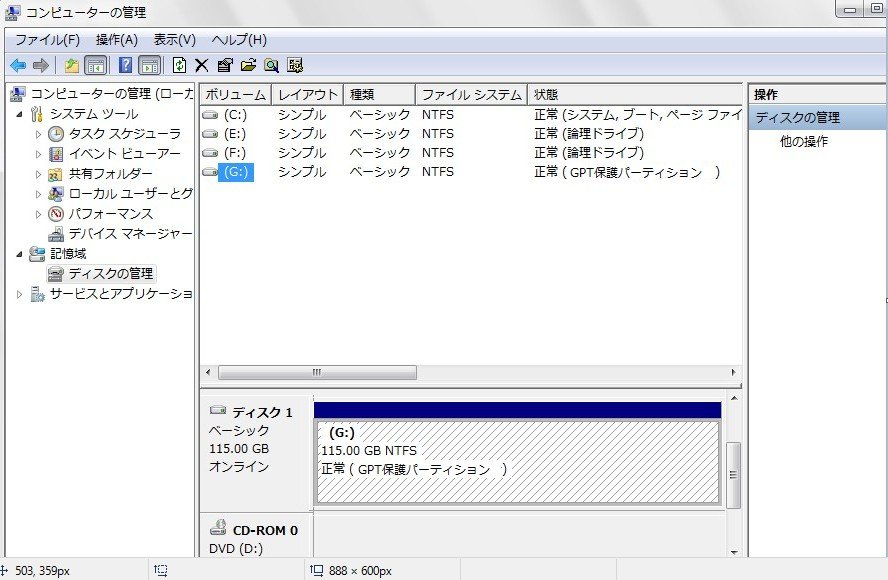Screen dimensions: 888x580
Task: Collapse the システム ツール node arrow
Action: [19, 114]
